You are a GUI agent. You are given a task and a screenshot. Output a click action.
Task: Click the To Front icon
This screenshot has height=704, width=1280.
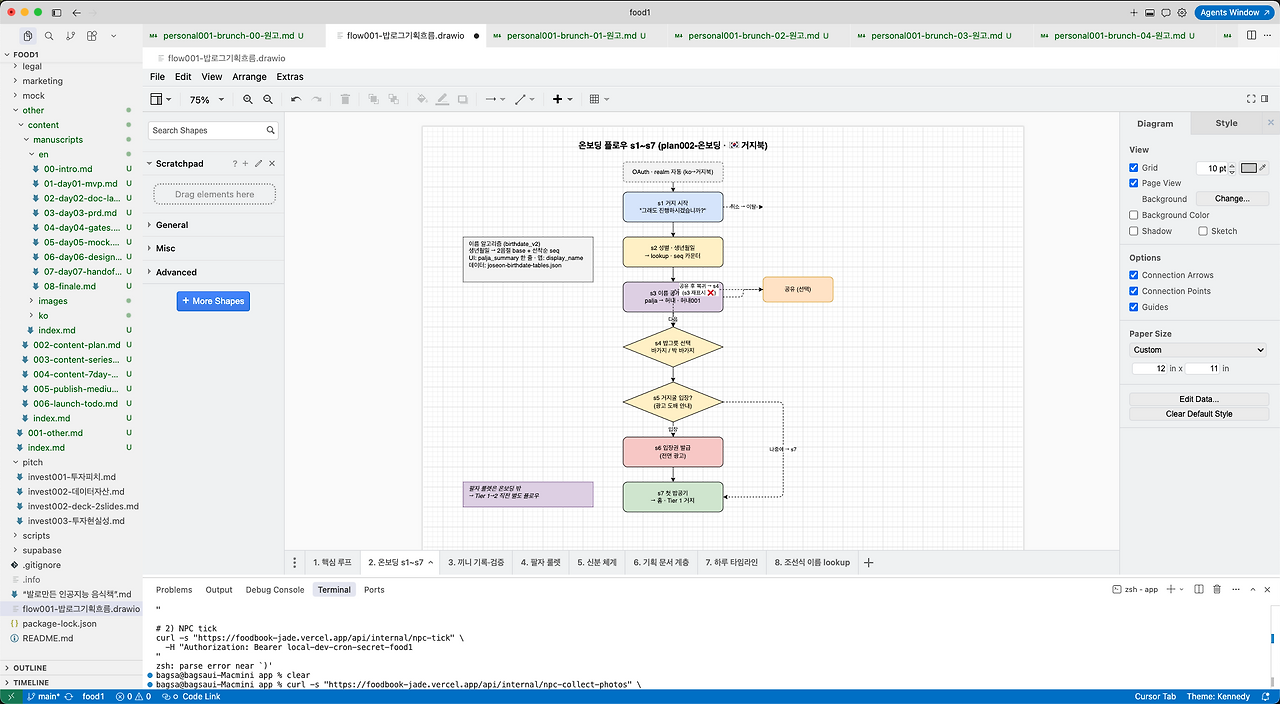click(373, 99)
